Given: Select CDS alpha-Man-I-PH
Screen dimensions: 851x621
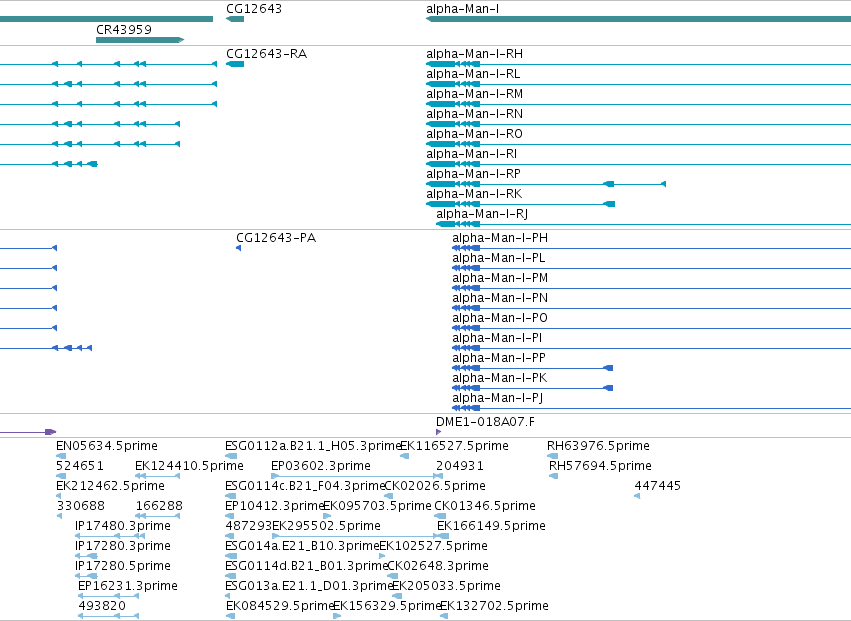Looking at the screenshot, I should (x=651, y=248).
